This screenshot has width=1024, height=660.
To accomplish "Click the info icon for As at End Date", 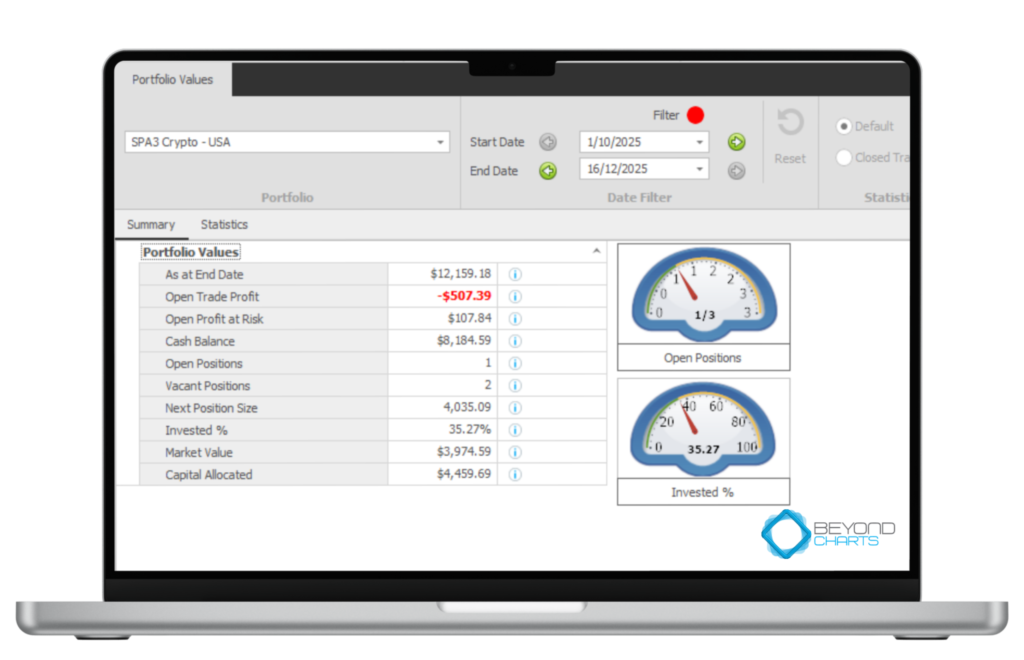I will tap(516, 275).
